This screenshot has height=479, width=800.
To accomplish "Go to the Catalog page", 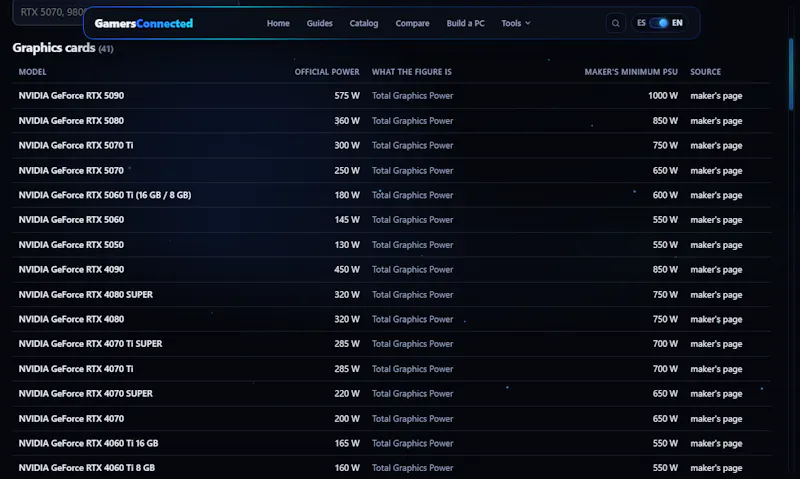I will (x=364, y=23).
